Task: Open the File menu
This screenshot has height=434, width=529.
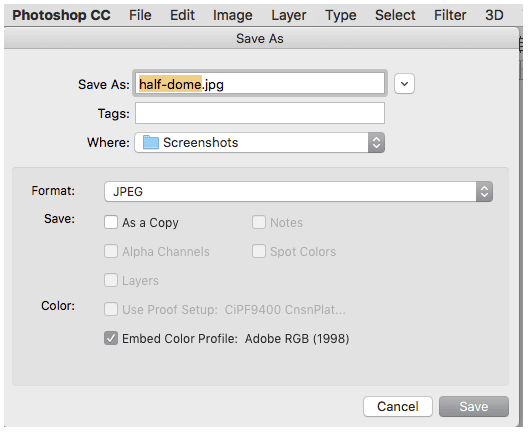Action: coord(140,15)
